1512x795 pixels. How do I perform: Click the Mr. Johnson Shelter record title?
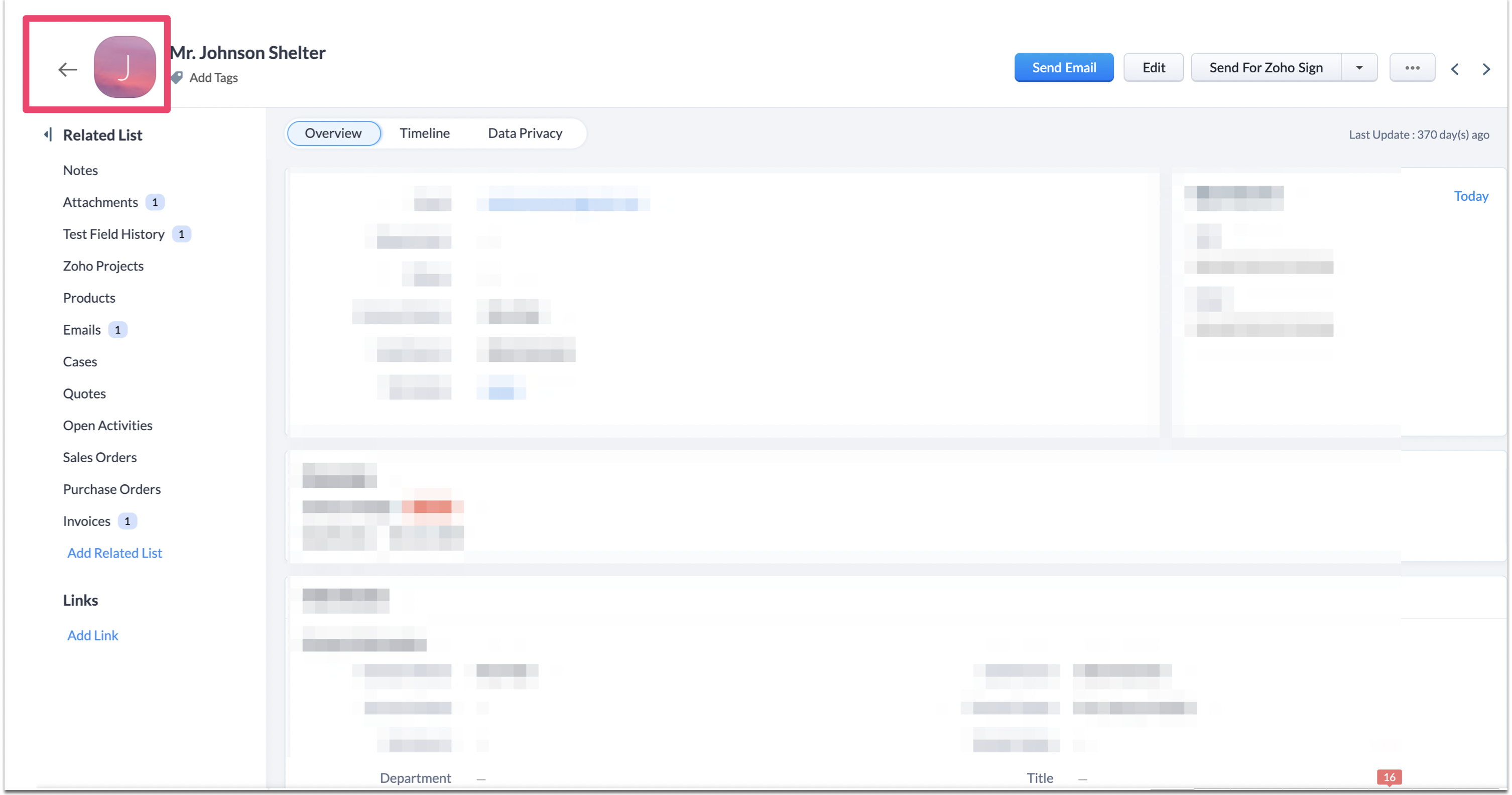(247, 52)
